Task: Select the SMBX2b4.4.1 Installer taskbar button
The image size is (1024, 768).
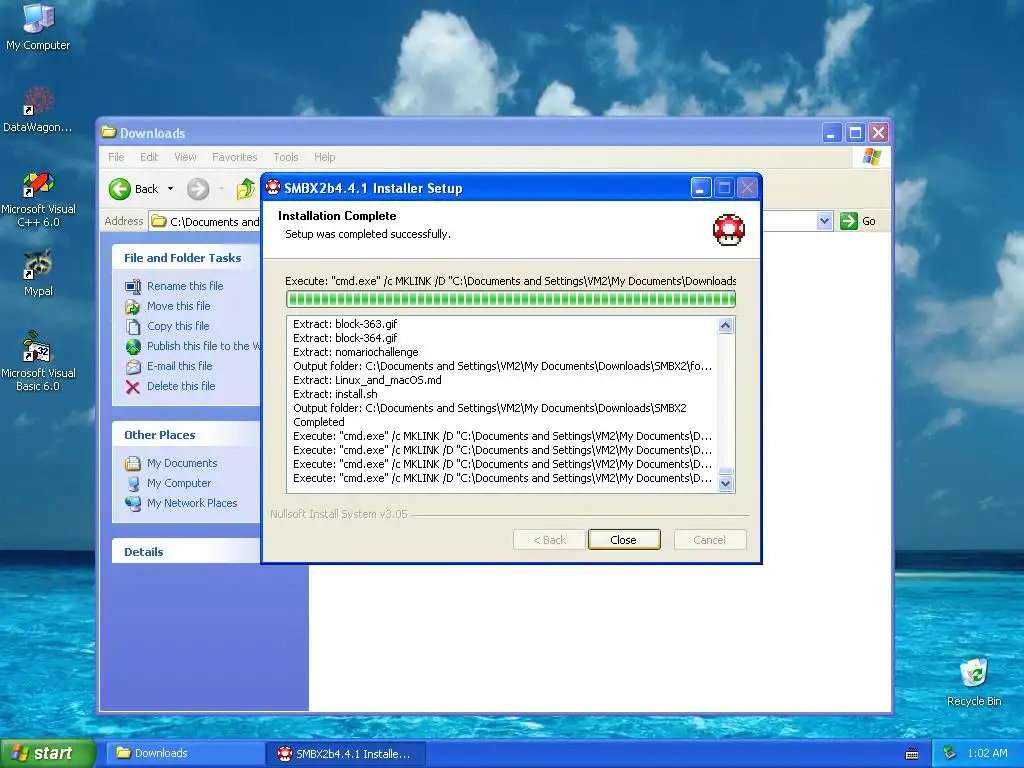Action: coord(346,754)
